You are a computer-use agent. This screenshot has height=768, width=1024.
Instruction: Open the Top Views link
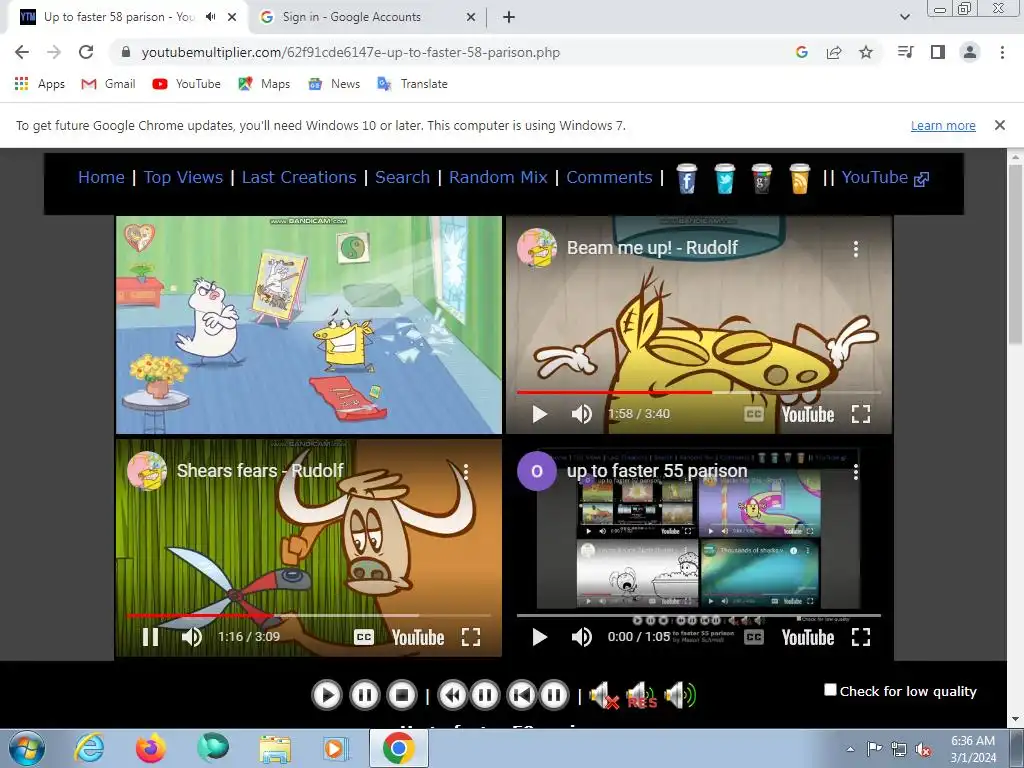184,177
